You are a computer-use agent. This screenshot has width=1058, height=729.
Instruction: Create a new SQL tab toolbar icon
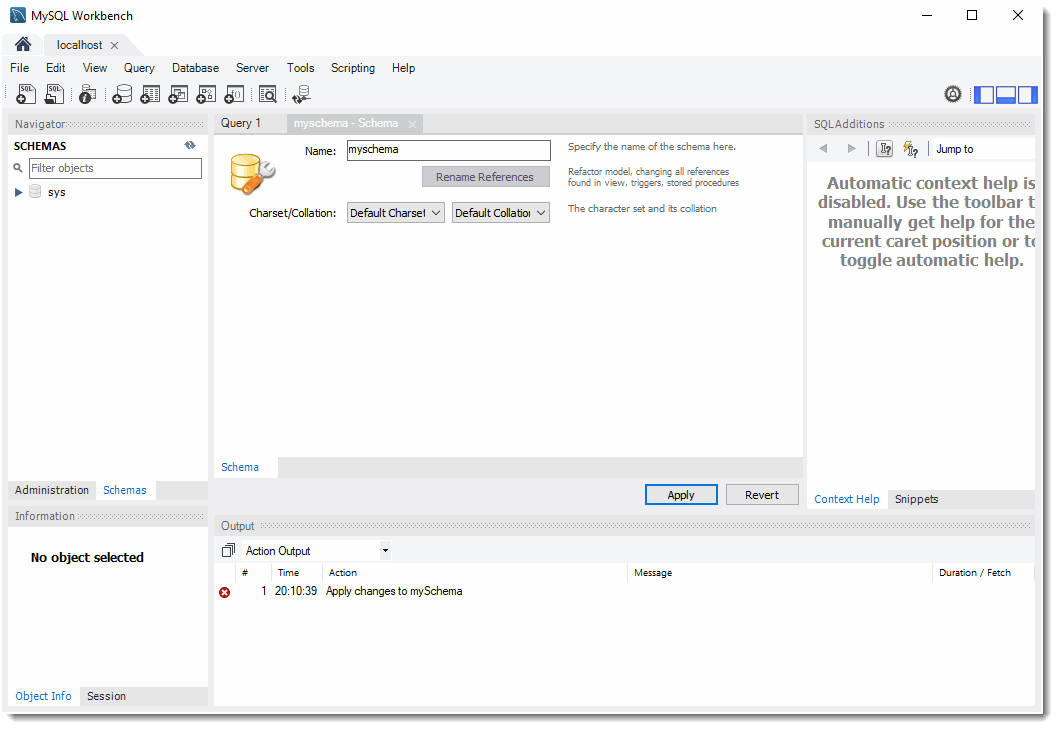click(x=26, y=94)
